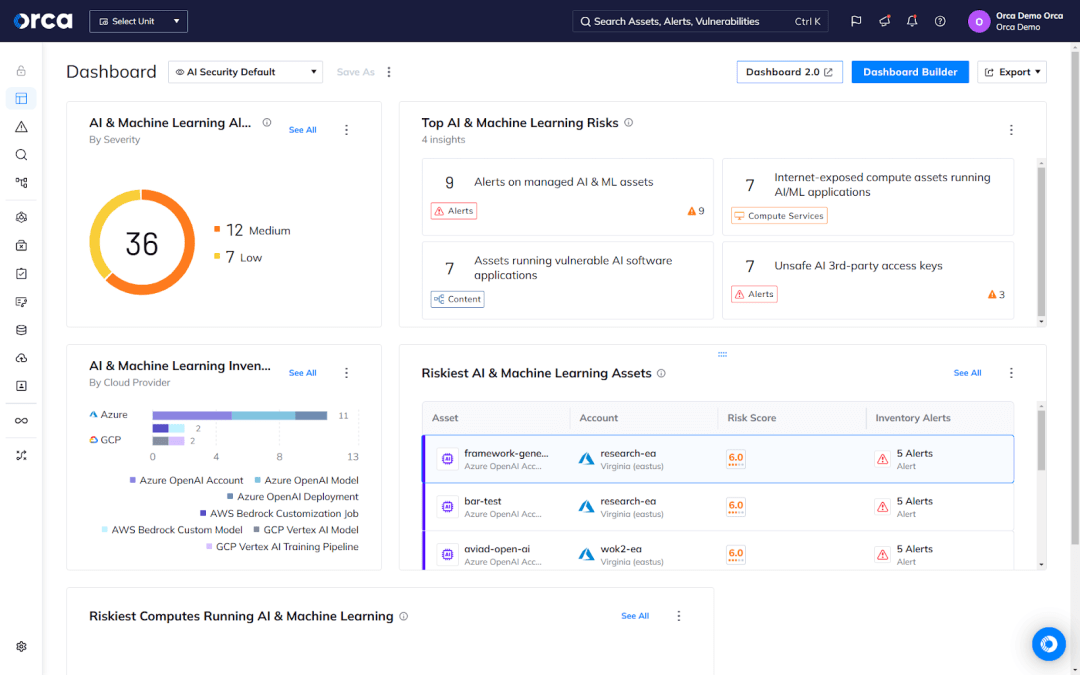1080x675 pixels.
Task: Toggle the Low severity legend entry
Action: (x=238, y=258)
